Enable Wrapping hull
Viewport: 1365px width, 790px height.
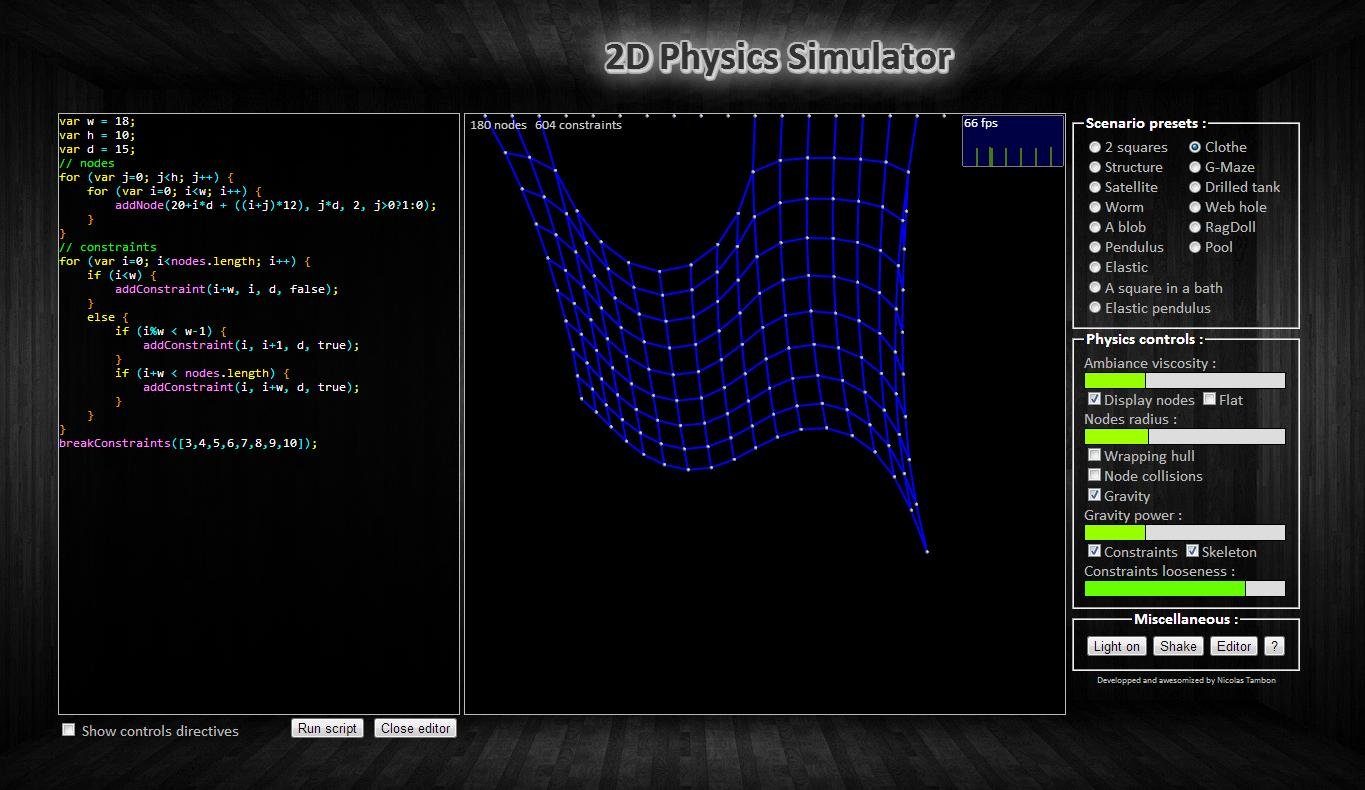click(x=1094, y=454)
